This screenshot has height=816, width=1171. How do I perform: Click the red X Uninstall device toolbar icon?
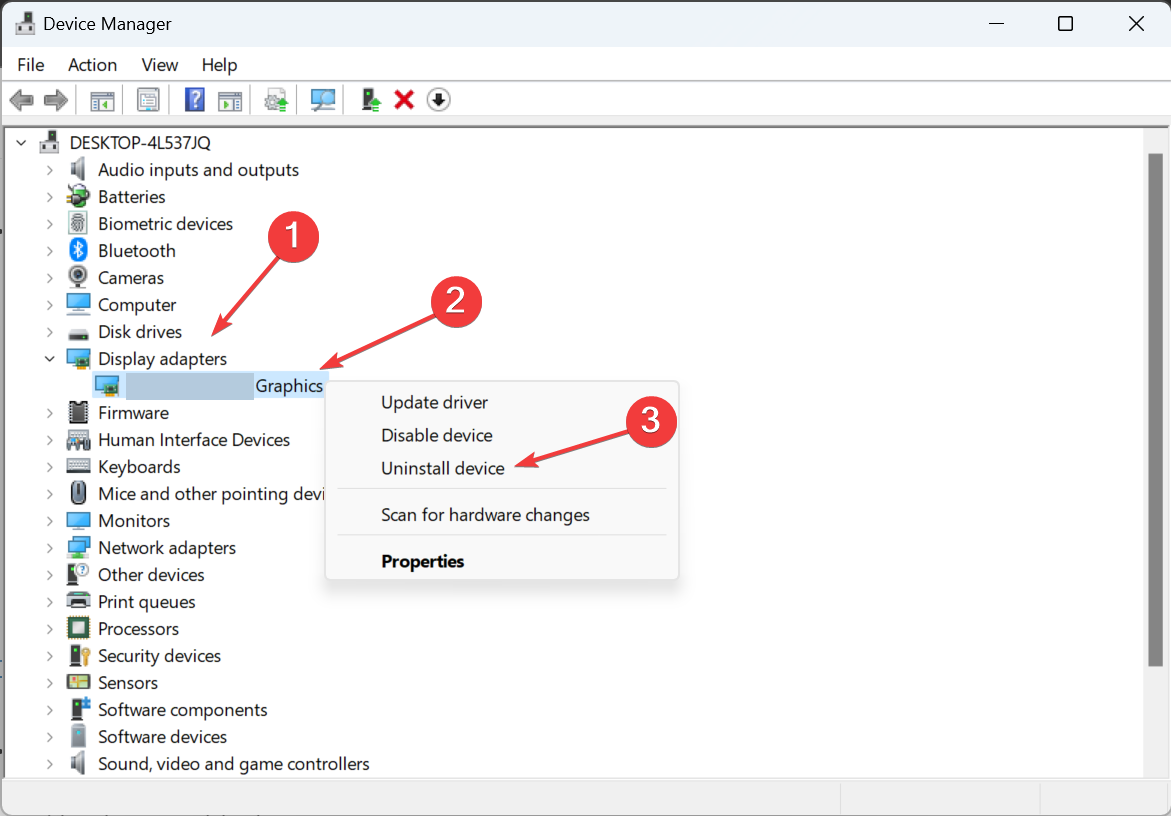click(403, 99)
